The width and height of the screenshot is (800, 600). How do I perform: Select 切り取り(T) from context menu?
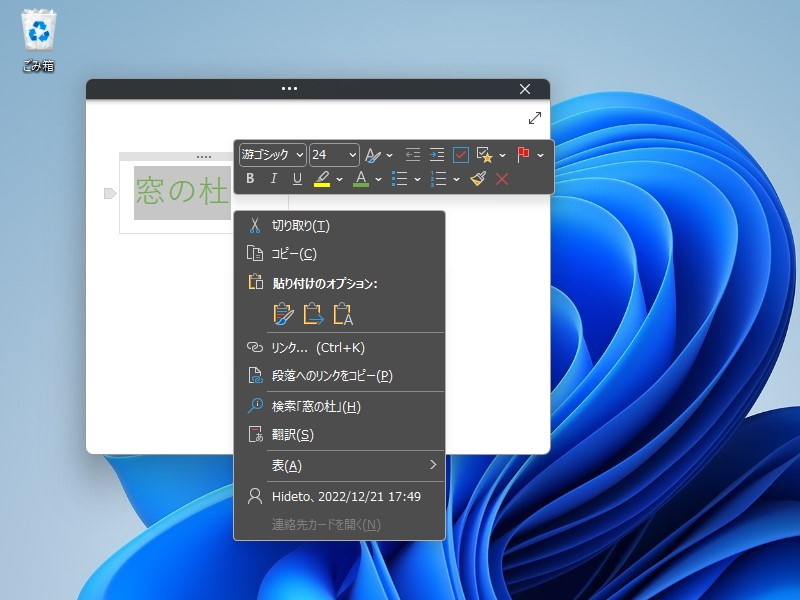click(x=339, y=226)
